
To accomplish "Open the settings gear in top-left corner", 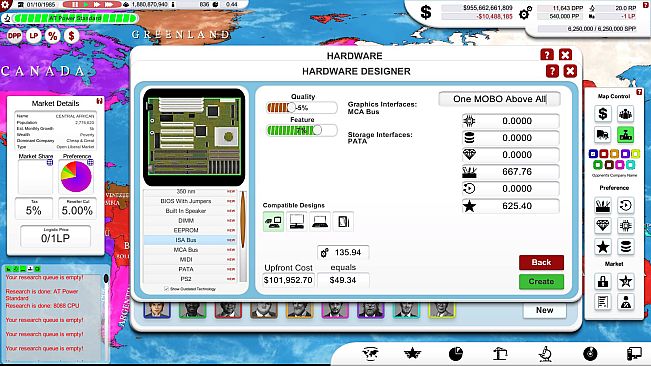I will (x=5, y=4).
